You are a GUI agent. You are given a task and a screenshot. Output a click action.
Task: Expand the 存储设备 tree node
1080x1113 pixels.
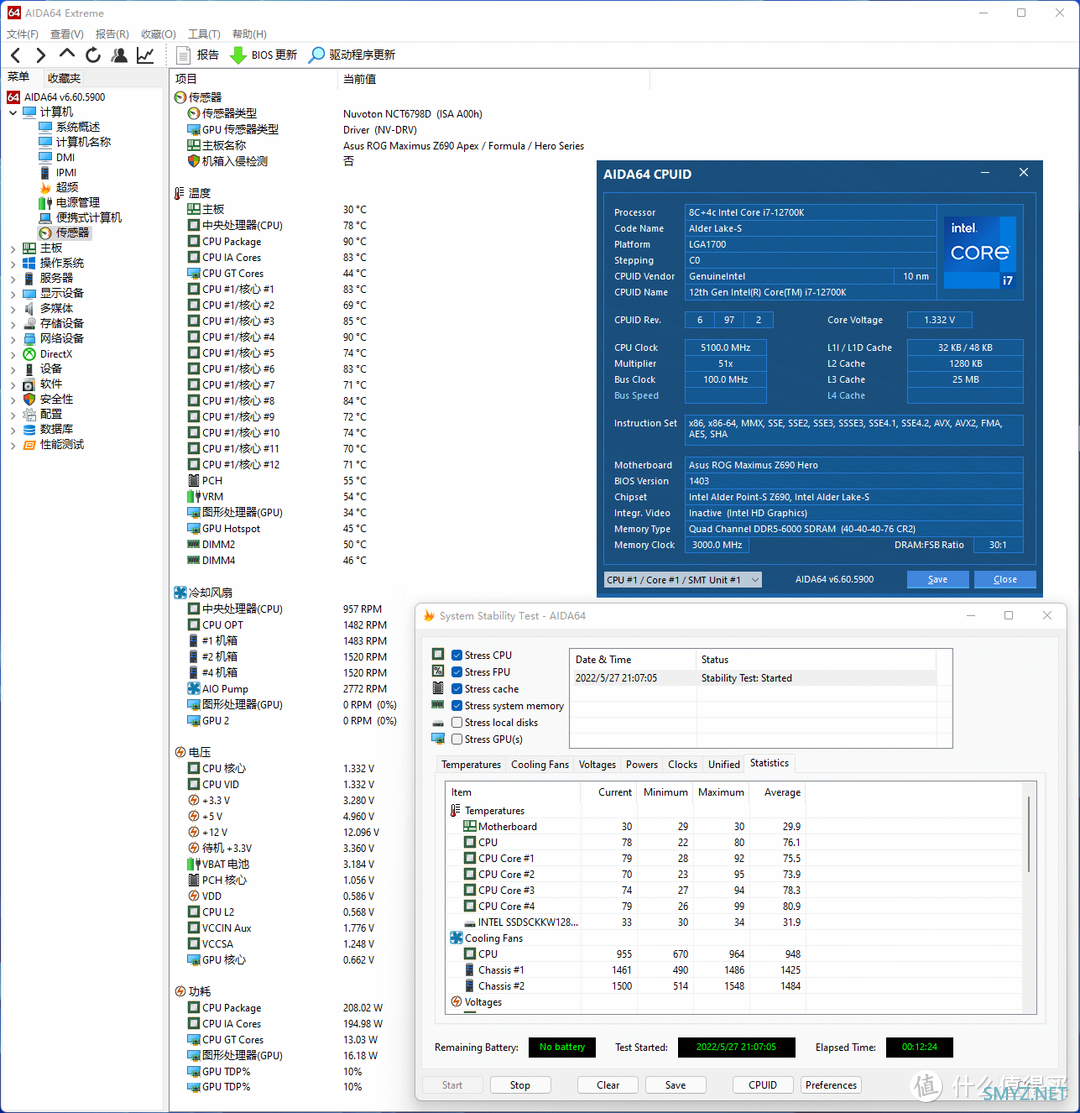pos(13,324)
